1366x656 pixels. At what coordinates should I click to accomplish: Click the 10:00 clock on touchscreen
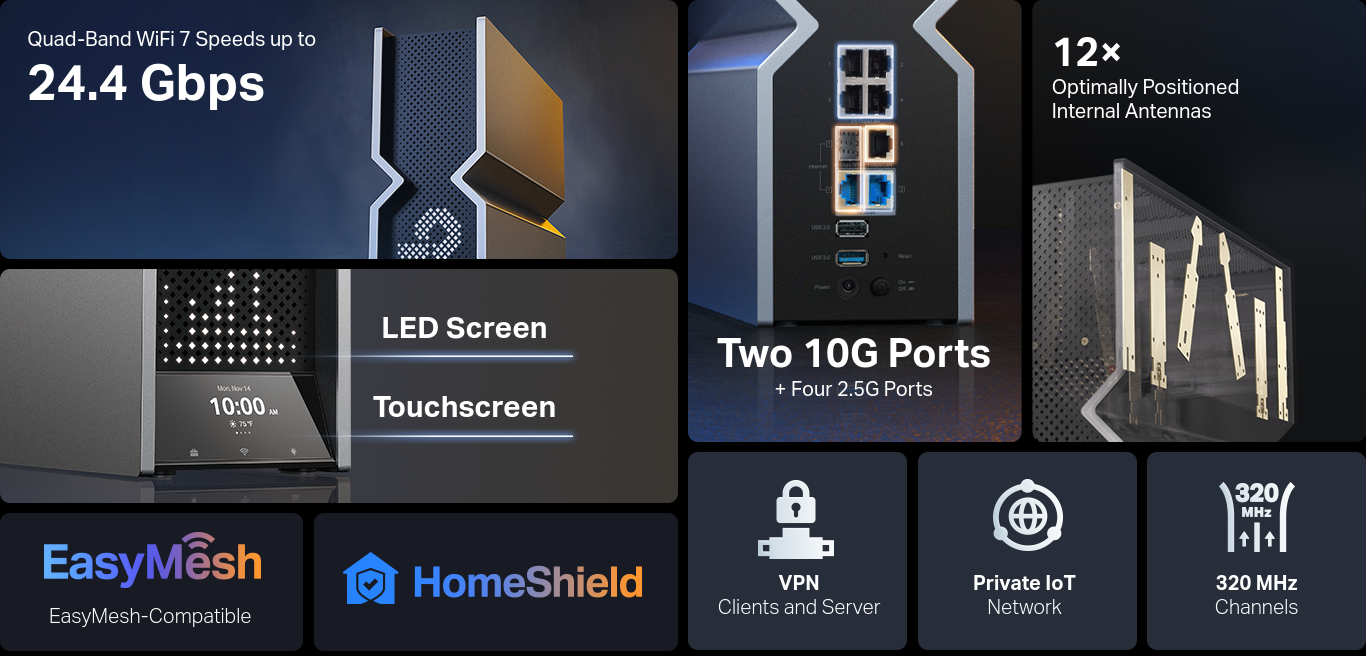tap(237, 407)
